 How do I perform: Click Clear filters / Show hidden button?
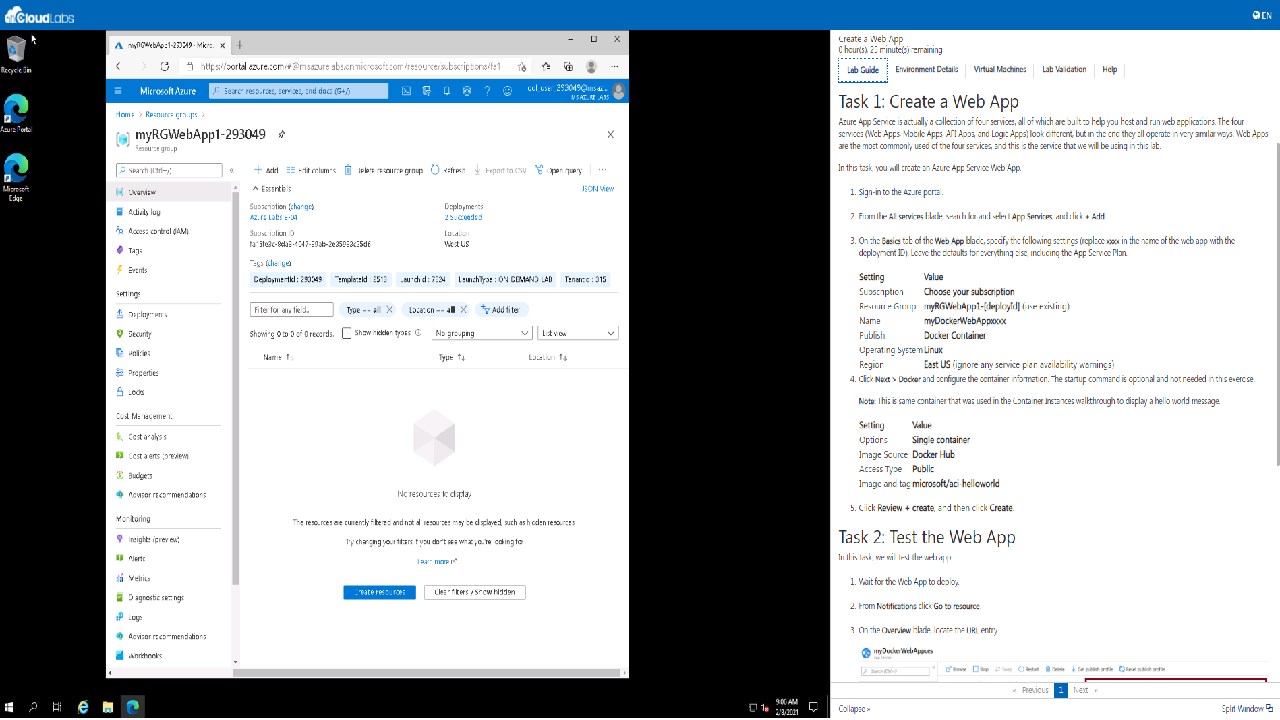pos(474,592)
